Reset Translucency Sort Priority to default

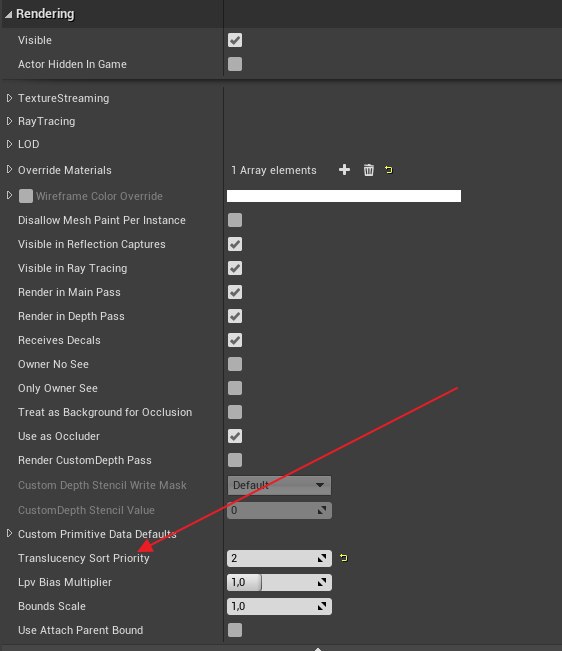coord(344,558)
